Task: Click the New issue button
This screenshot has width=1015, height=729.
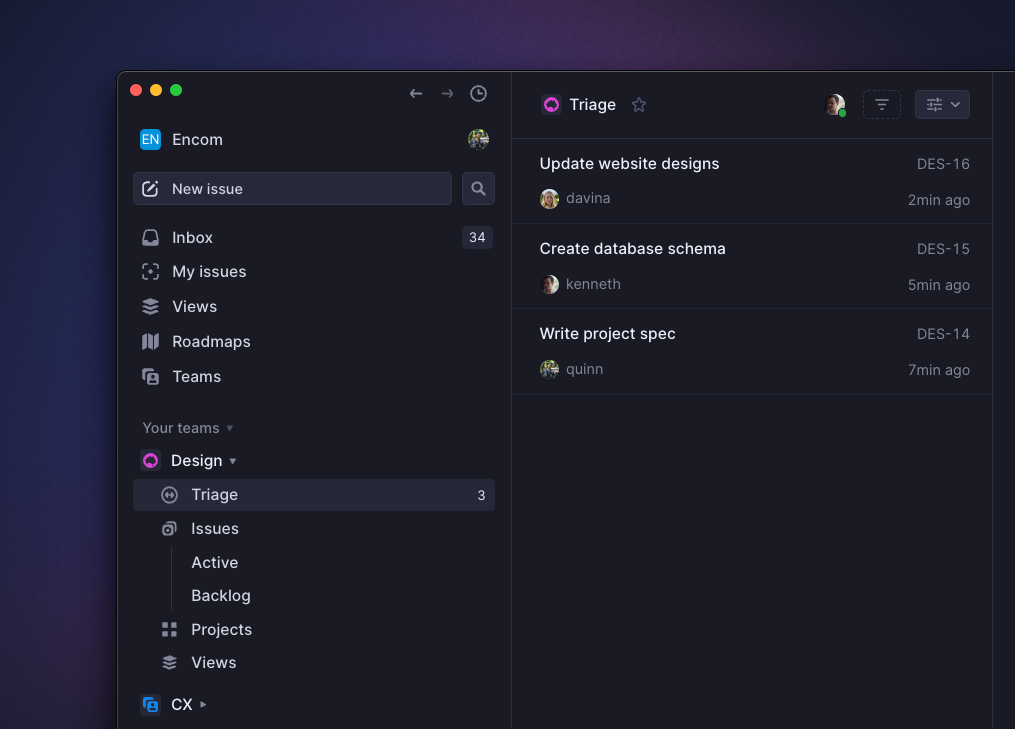Action: pyautogui.click(x=291, y=188)
